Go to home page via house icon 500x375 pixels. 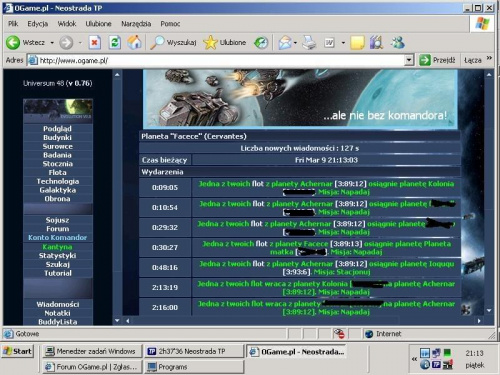pyautogui.click(x=134, y=42)
